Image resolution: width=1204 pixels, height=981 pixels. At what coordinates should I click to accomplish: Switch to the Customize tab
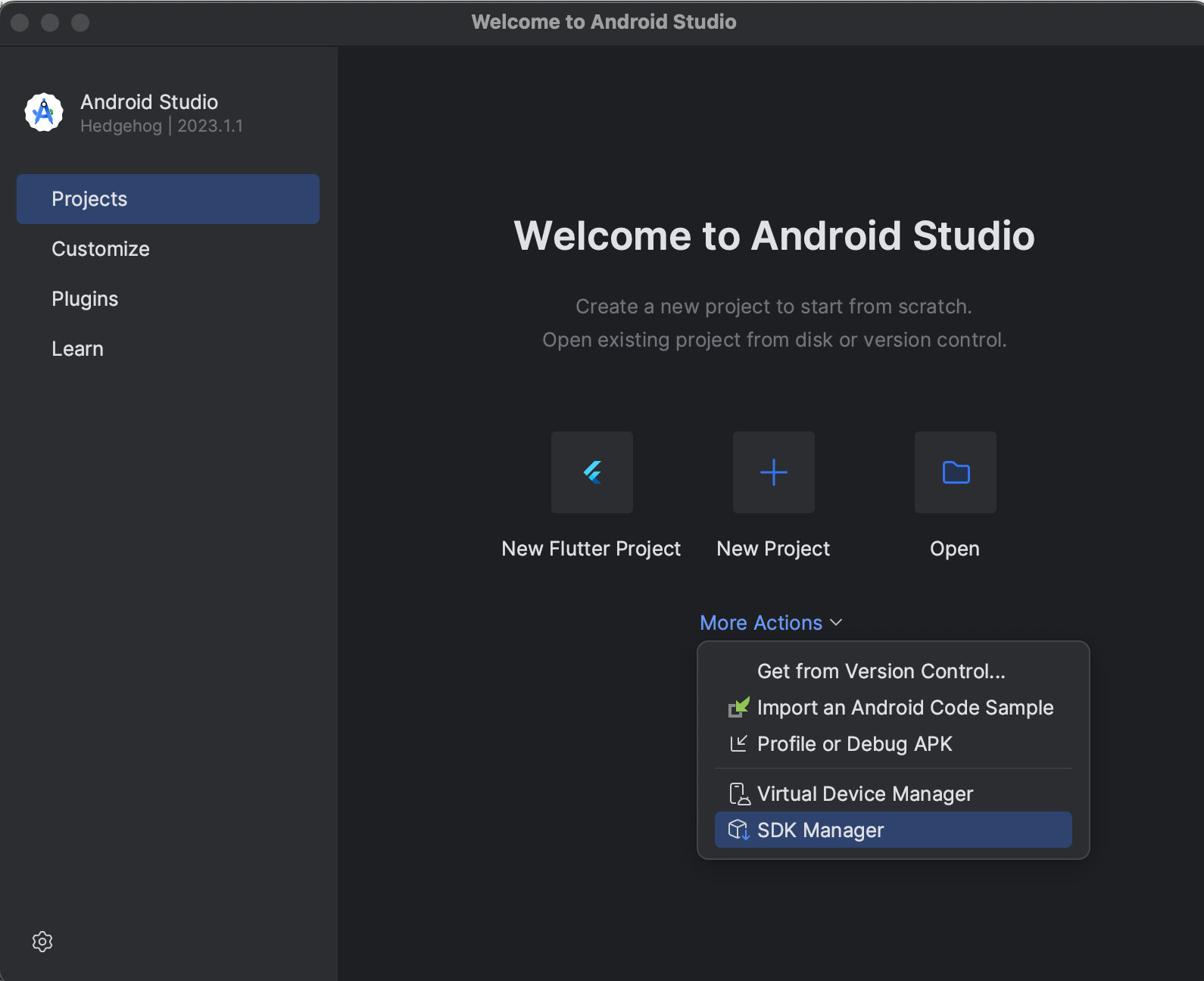(168, 249)
